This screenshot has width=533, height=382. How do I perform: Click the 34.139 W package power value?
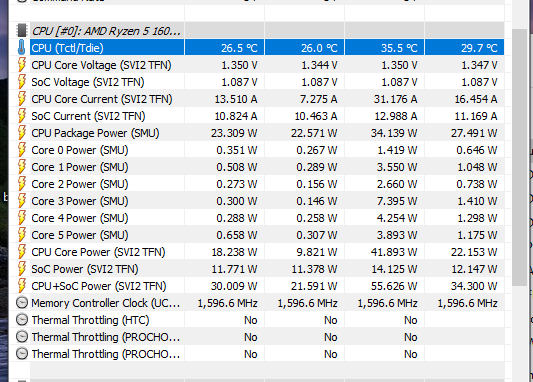[x=394, y=133]
